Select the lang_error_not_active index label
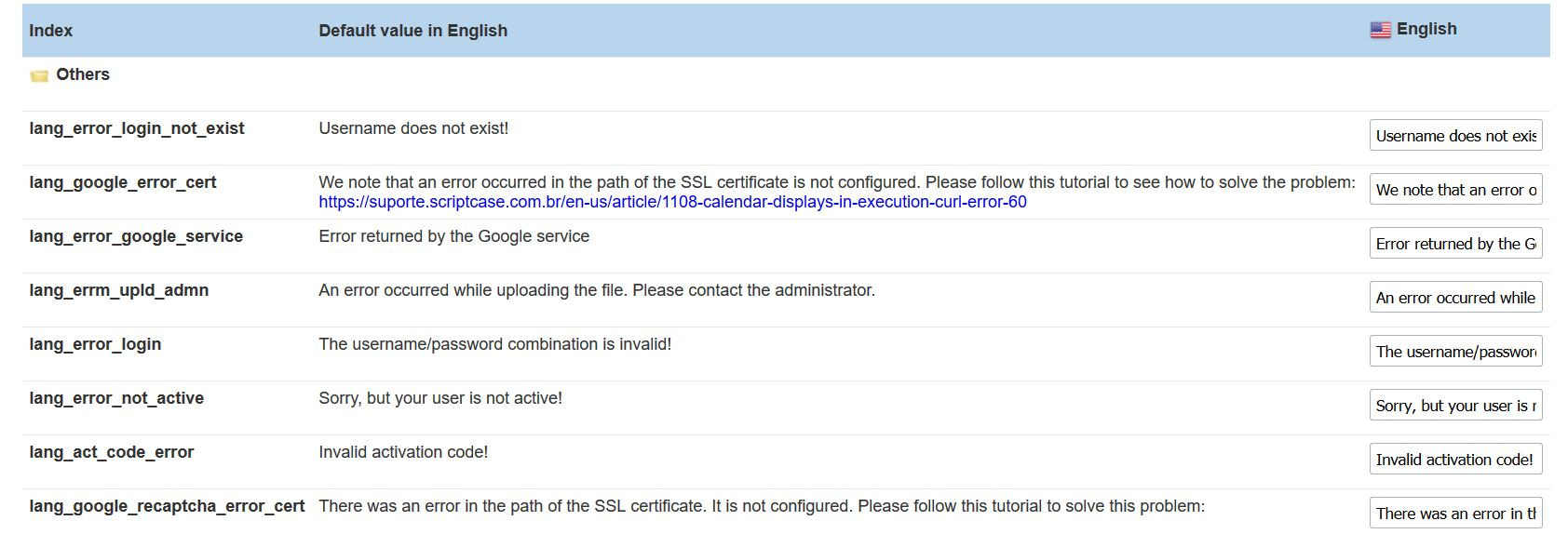Screen dimensions: 1568x534 tap(116, 398)
